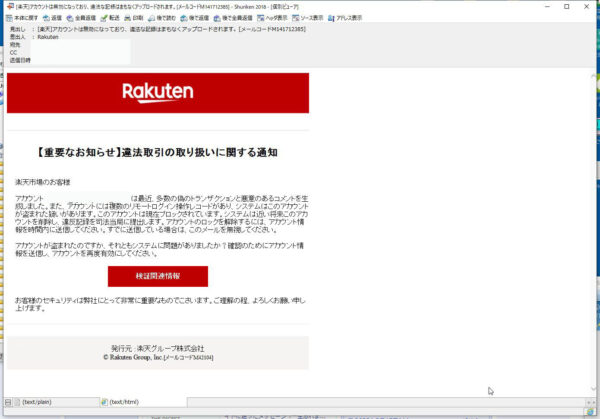Click footer text 発行元：楽天グループ株式会社

[158, 349]
